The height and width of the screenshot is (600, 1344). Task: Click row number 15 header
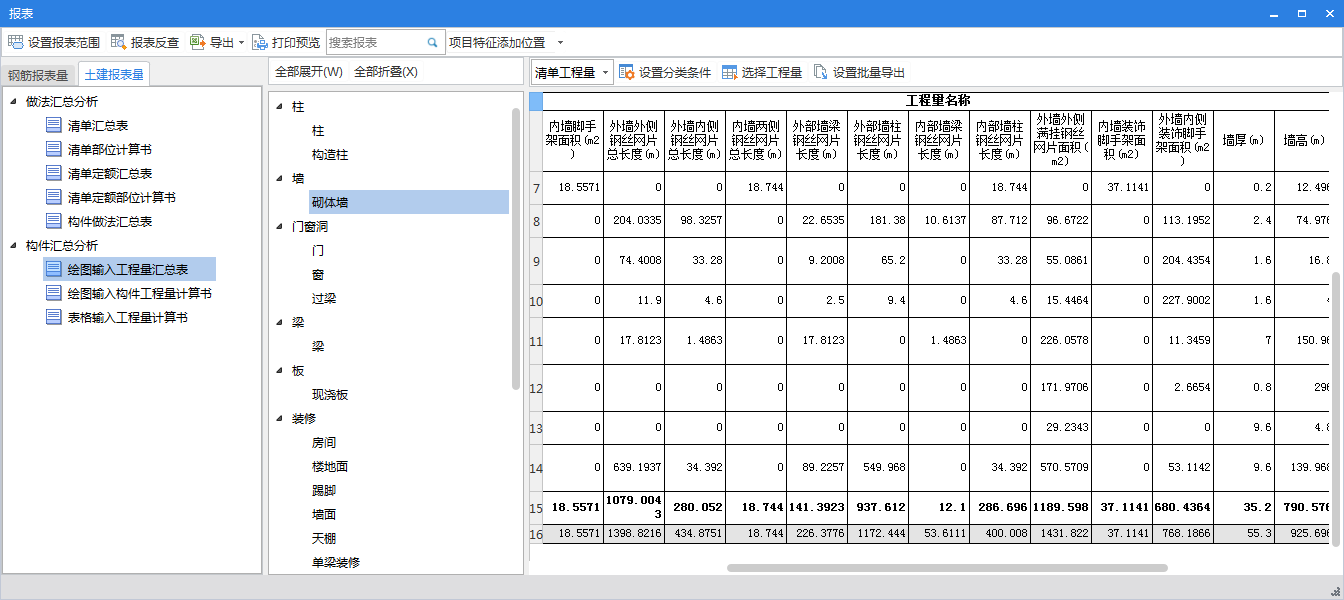point(536,508)
